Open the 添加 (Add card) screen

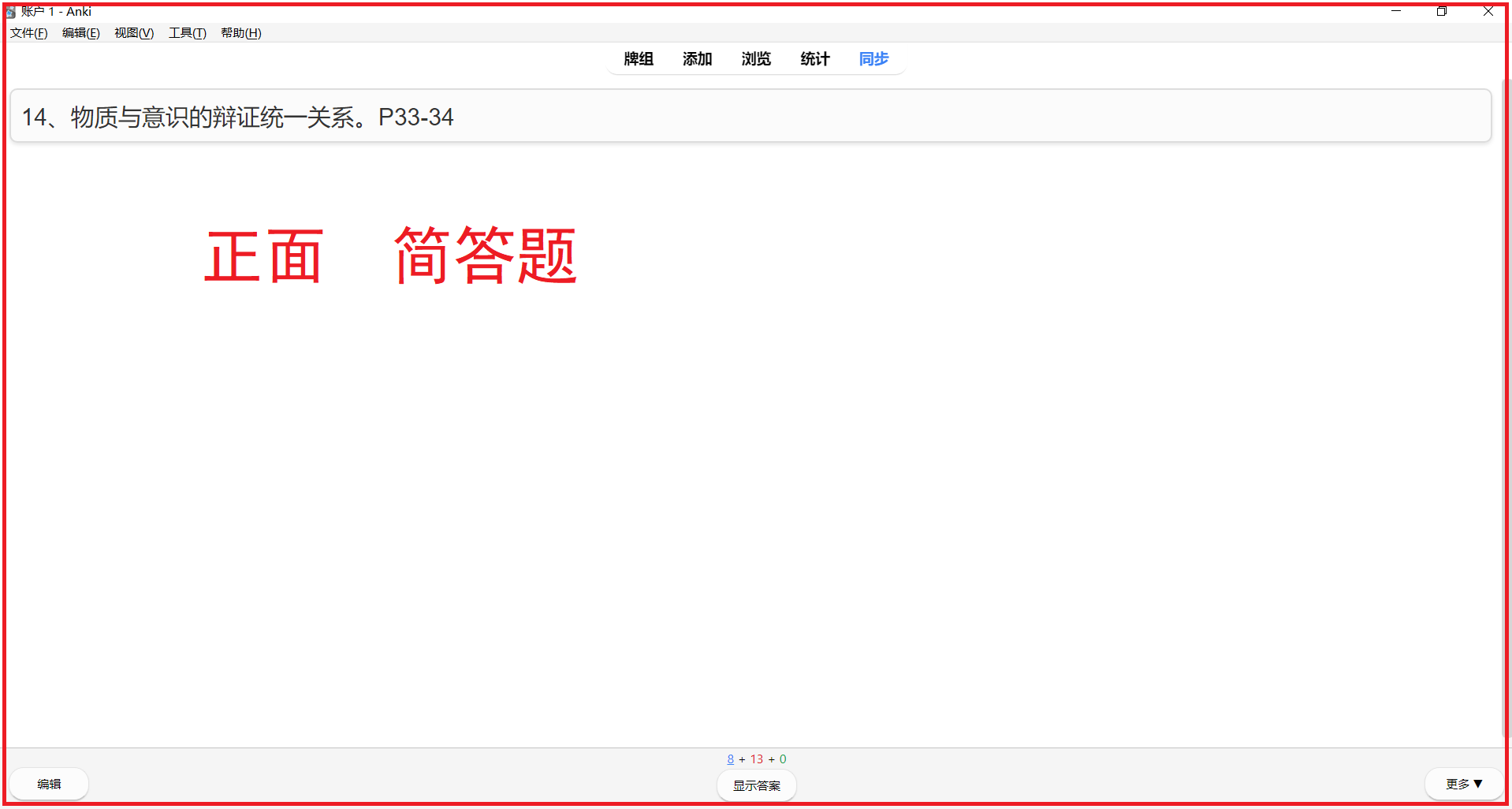tap(697, 59)
